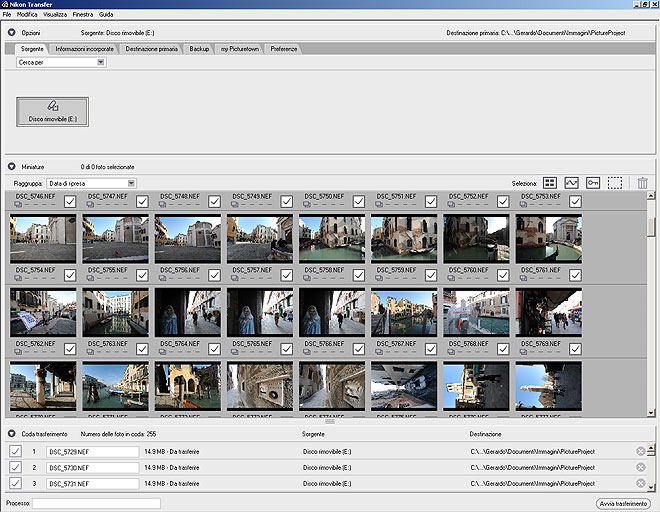Screen dimensions: 660x512
Task: Click the small icon under DSC_5758.NEF label
Action: [x=307, y=278]
